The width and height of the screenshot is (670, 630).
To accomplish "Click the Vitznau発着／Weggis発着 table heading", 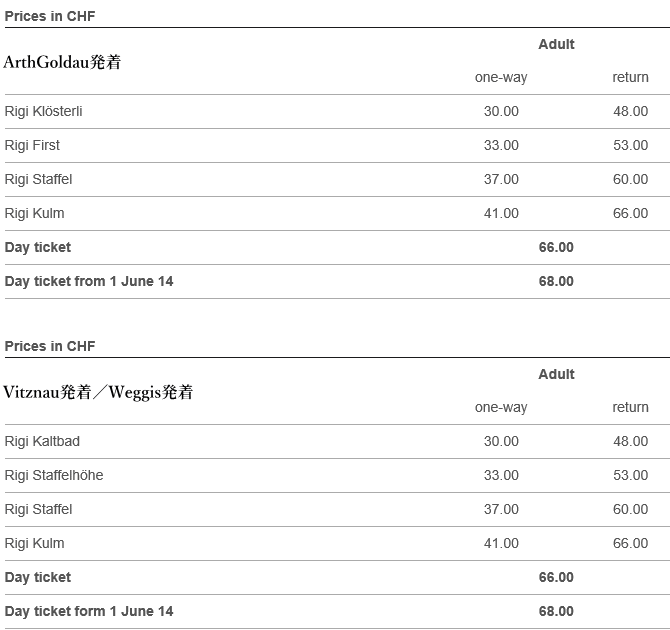I will tap(98, 392).
